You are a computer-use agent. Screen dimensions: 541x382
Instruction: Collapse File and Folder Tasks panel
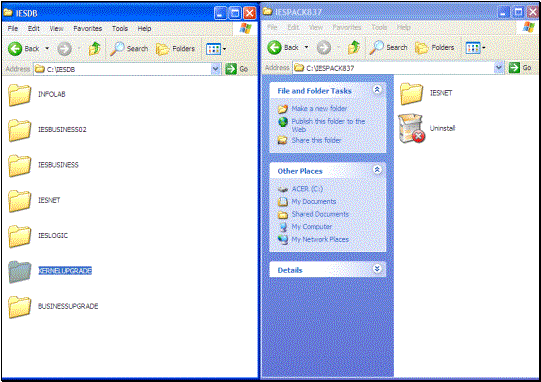377,90
